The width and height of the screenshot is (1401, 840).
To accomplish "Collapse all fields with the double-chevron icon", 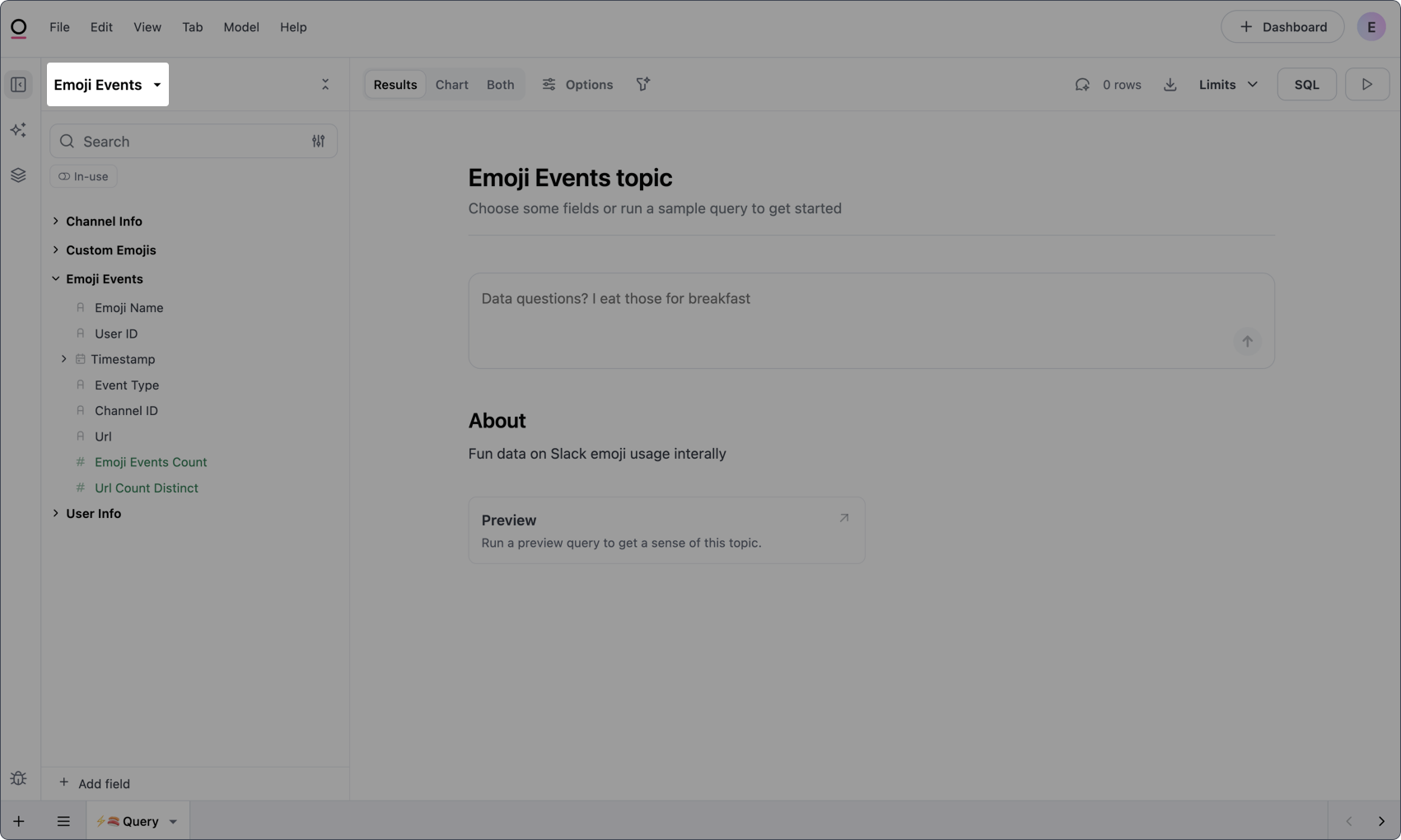I will [x=325, y=84].
